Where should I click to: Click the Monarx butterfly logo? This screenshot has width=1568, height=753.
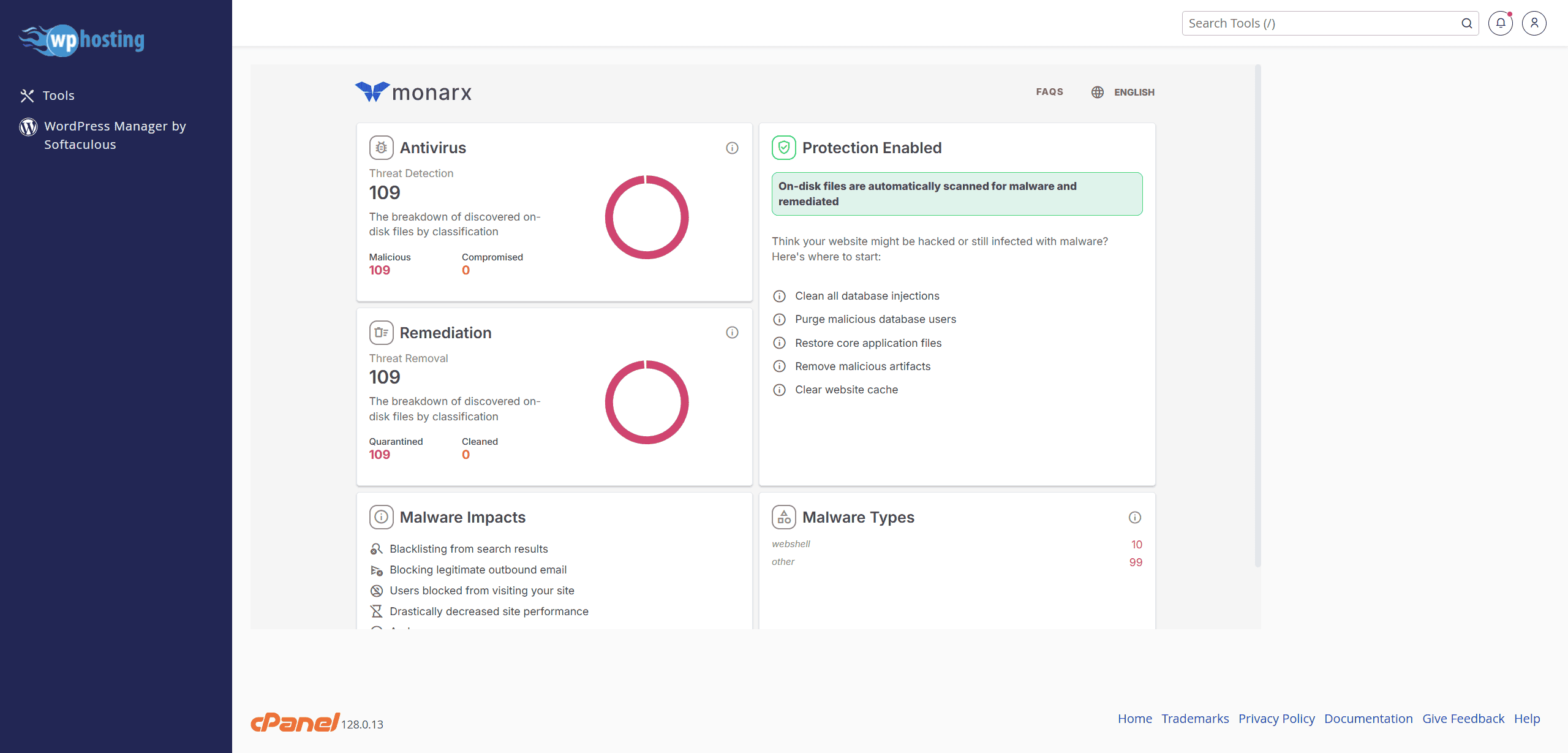372,92
